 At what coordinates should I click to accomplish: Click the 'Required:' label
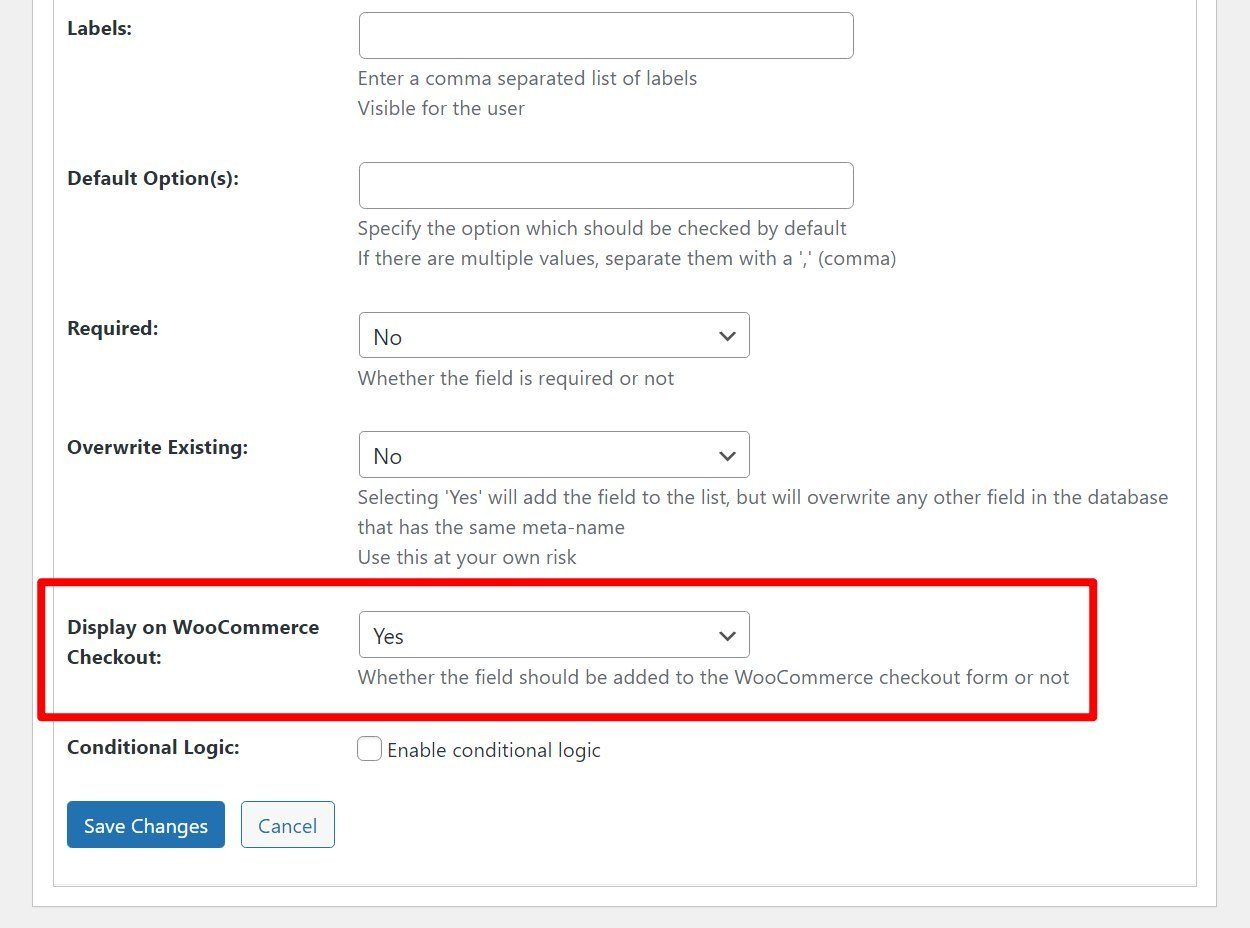coord(113,327)
